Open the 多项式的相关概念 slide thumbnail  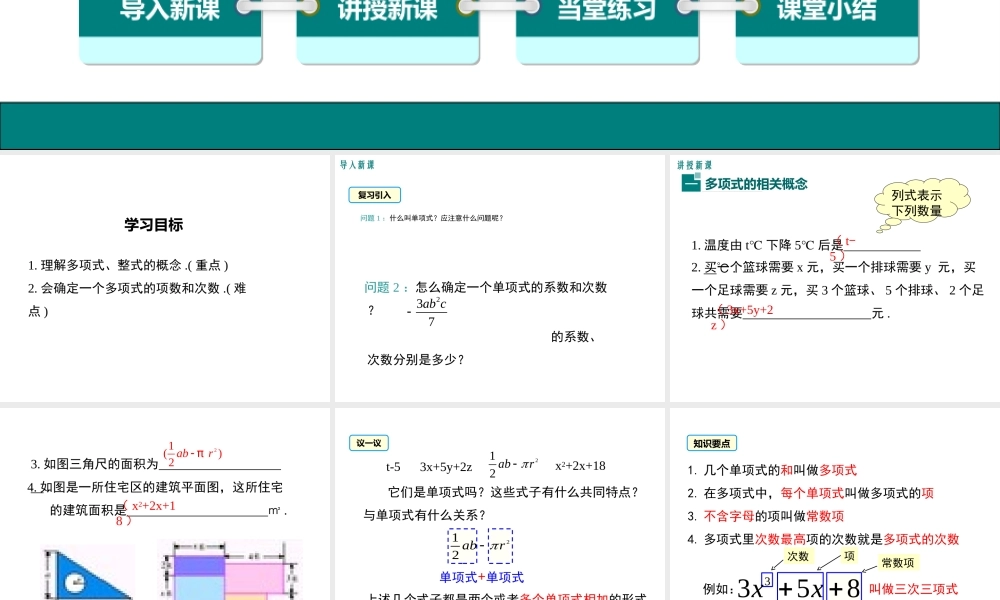click(835, 278)
